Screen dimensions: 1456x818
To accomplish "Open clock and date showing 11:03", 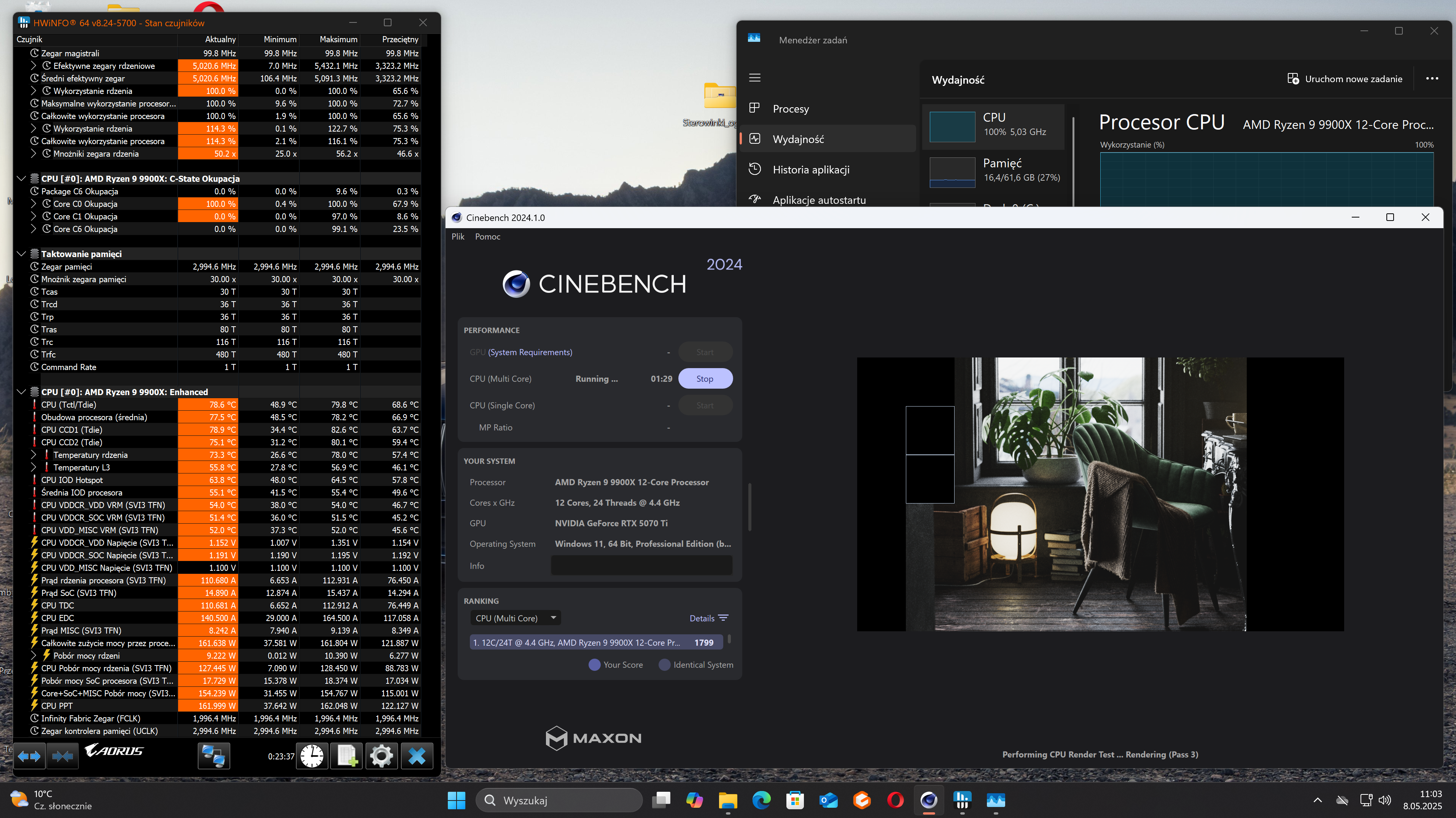I will 1422,800.
